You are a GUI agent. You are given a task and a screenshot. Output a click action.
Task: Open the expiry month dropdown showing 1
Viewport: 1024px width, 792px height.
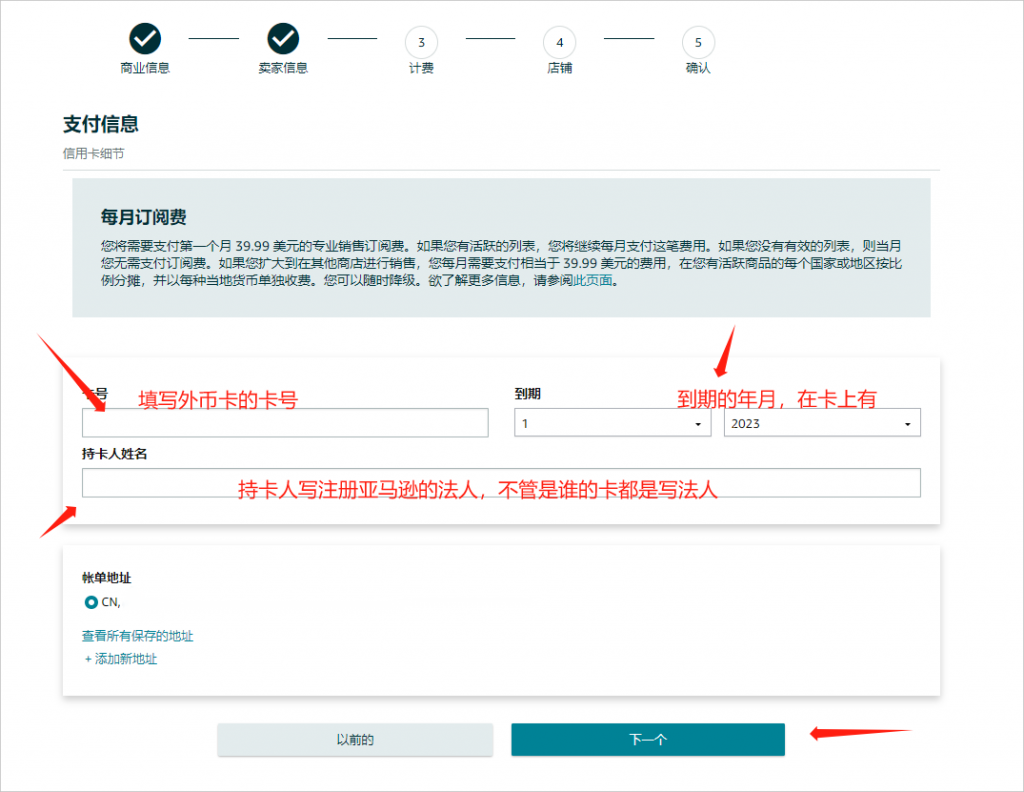coord(613,423)
